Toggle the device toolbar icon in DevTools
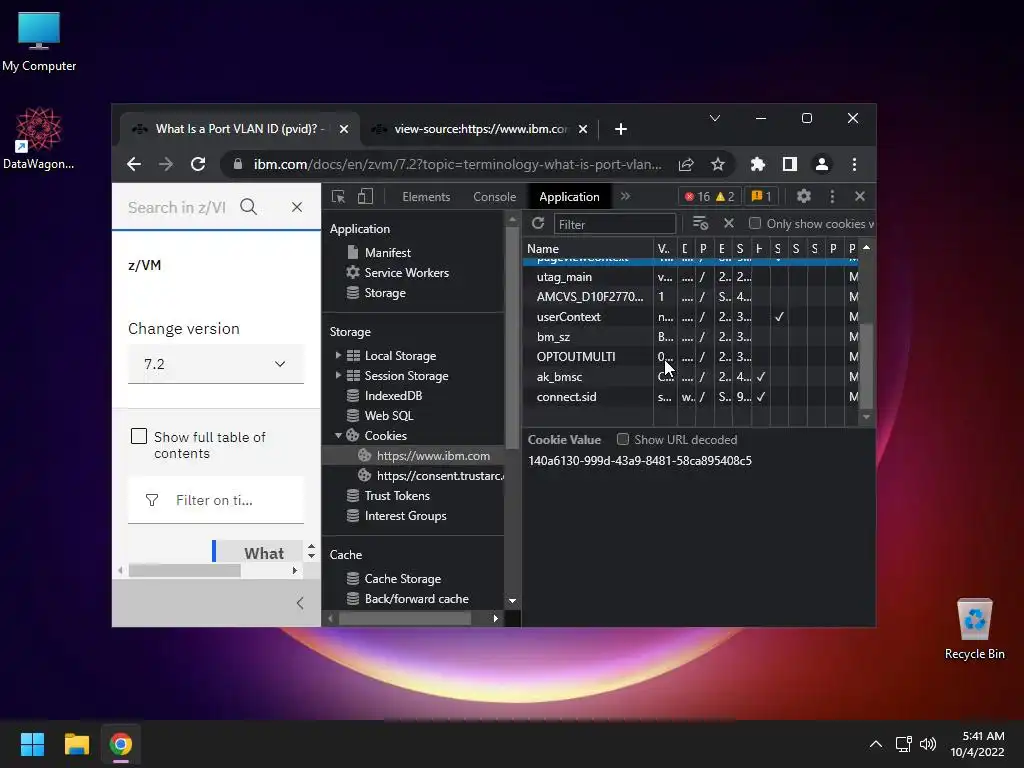This screenshot has height=768, width=1024. pos(365,197)
